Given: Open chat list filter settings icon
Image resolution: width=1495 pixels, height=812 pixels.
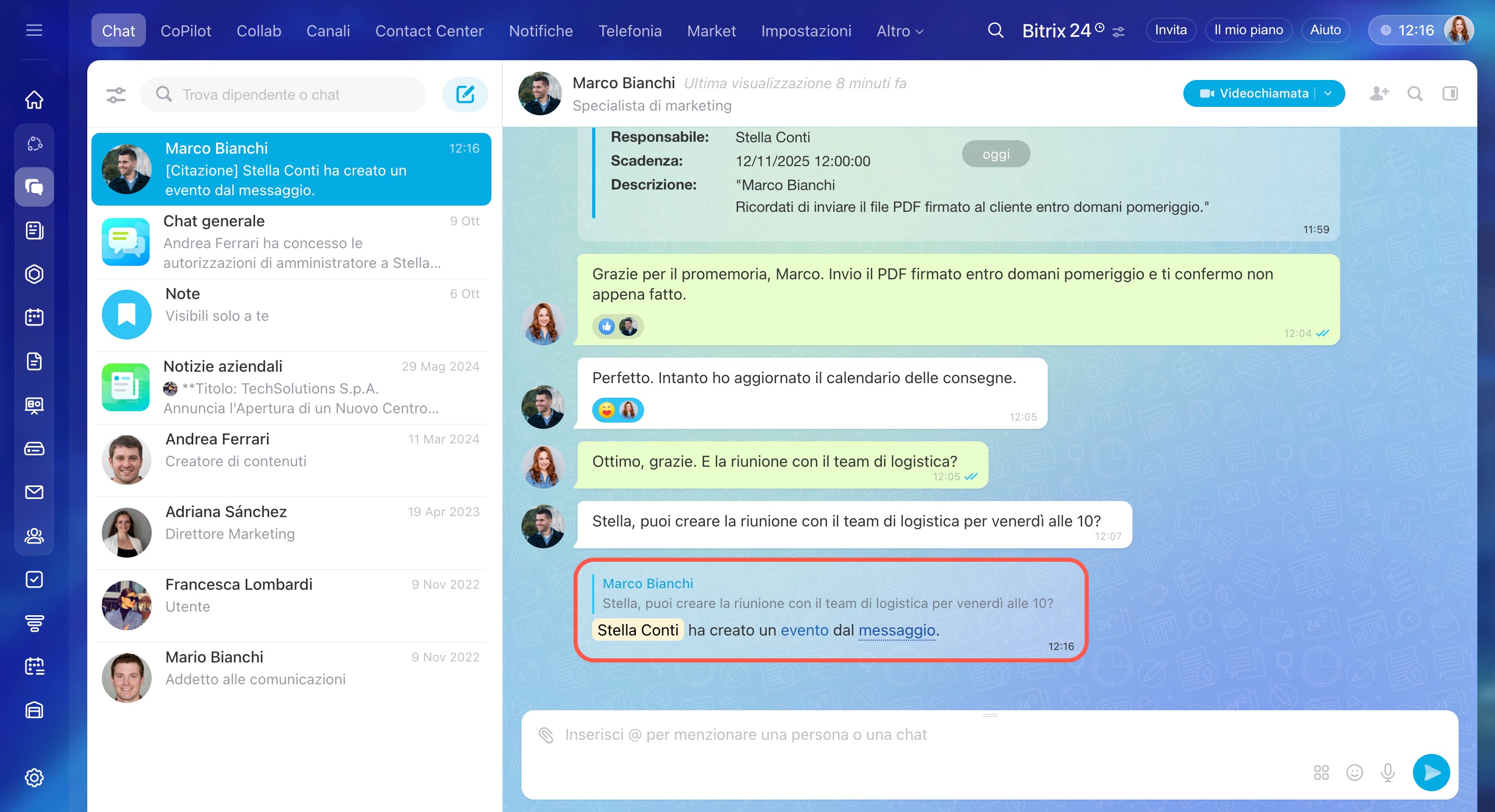Looking at the screenshot, I should (116, 94).
